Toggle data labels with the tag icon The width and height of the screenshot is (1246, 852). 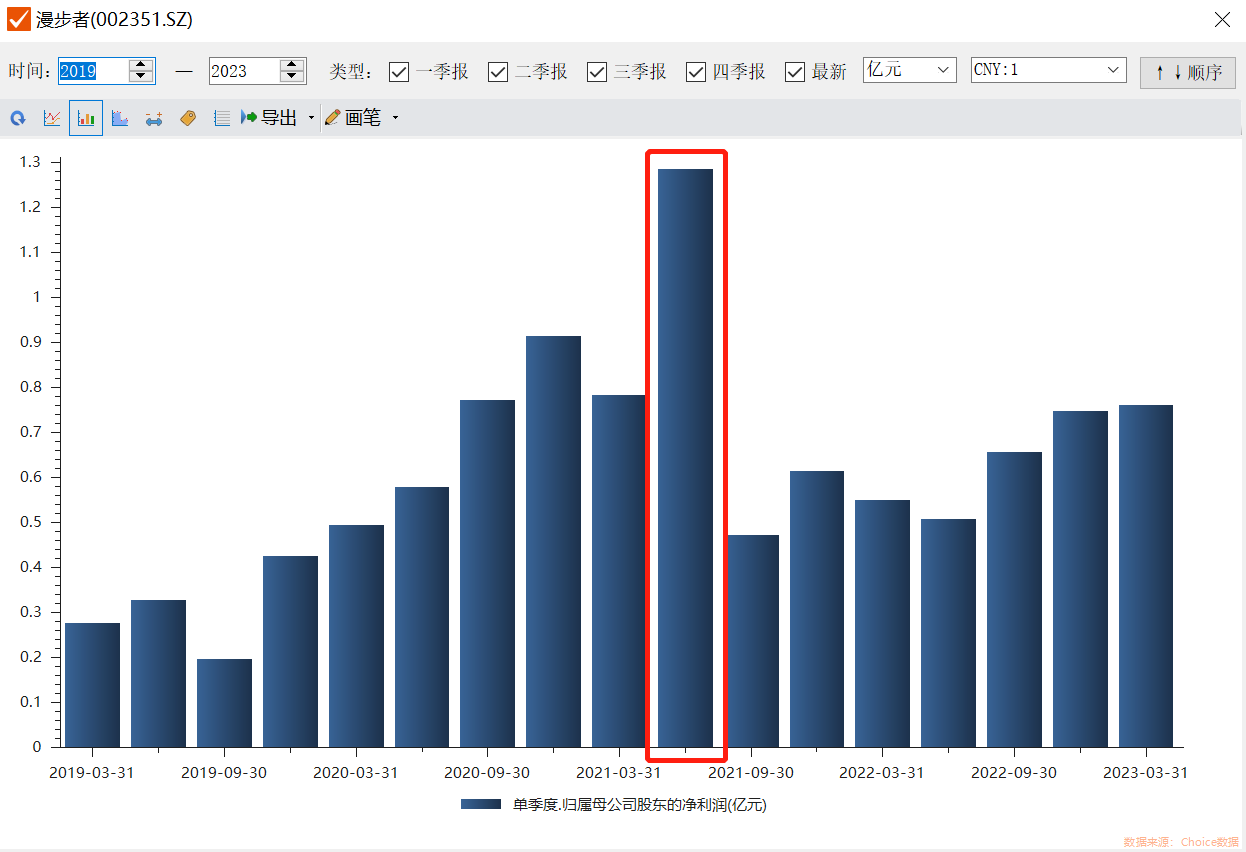pos(188,118)
